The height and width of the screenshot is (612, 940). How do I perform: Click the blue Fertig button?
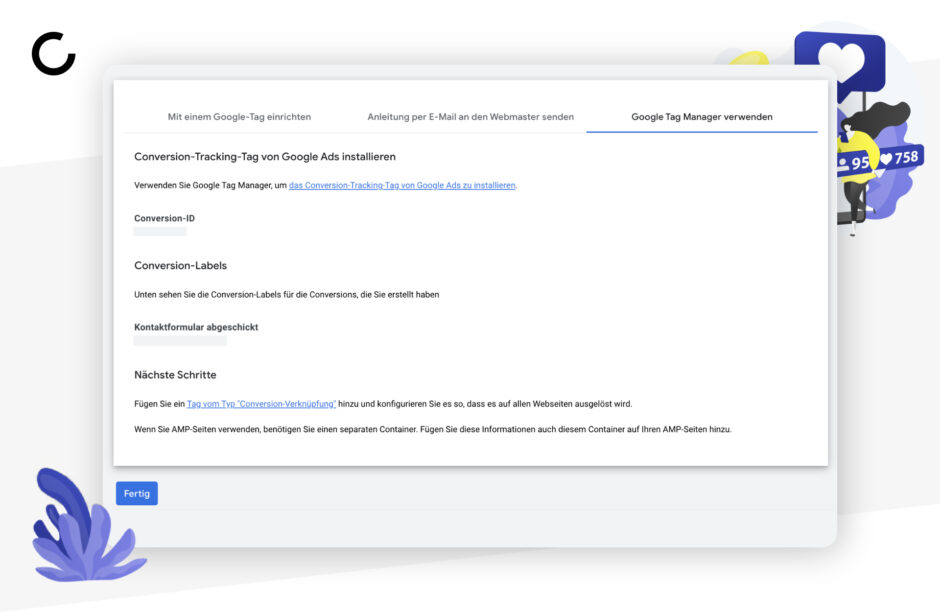coord(137,493)
